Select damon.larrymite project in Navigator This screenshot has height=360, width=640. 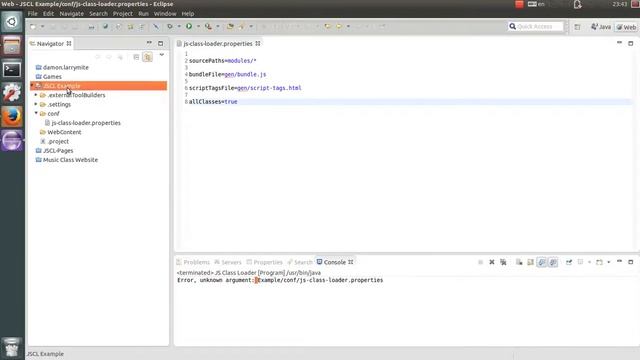tap(66, 67)
